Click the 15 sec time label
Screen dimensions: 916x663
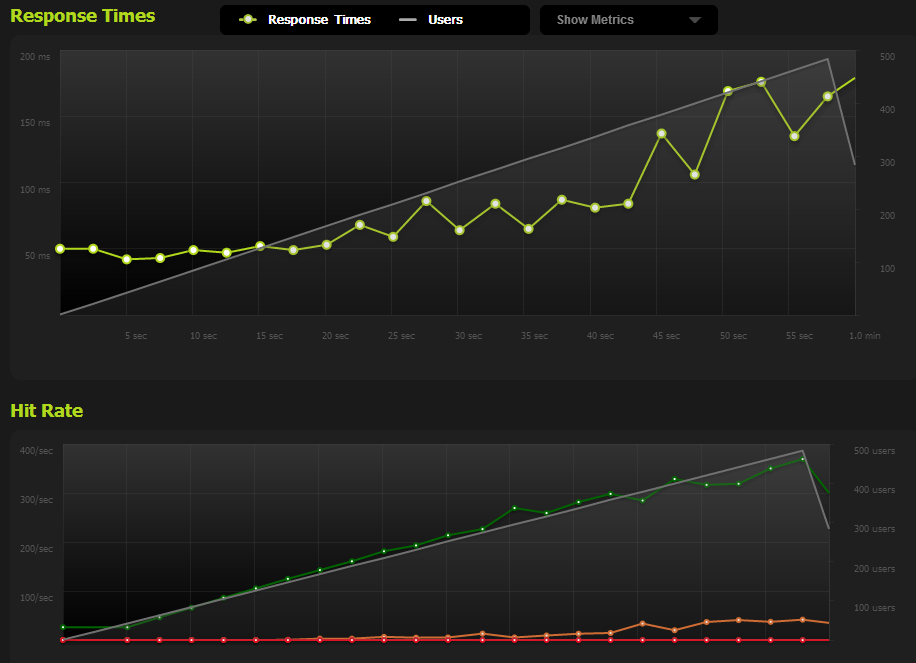coord(269,336)
